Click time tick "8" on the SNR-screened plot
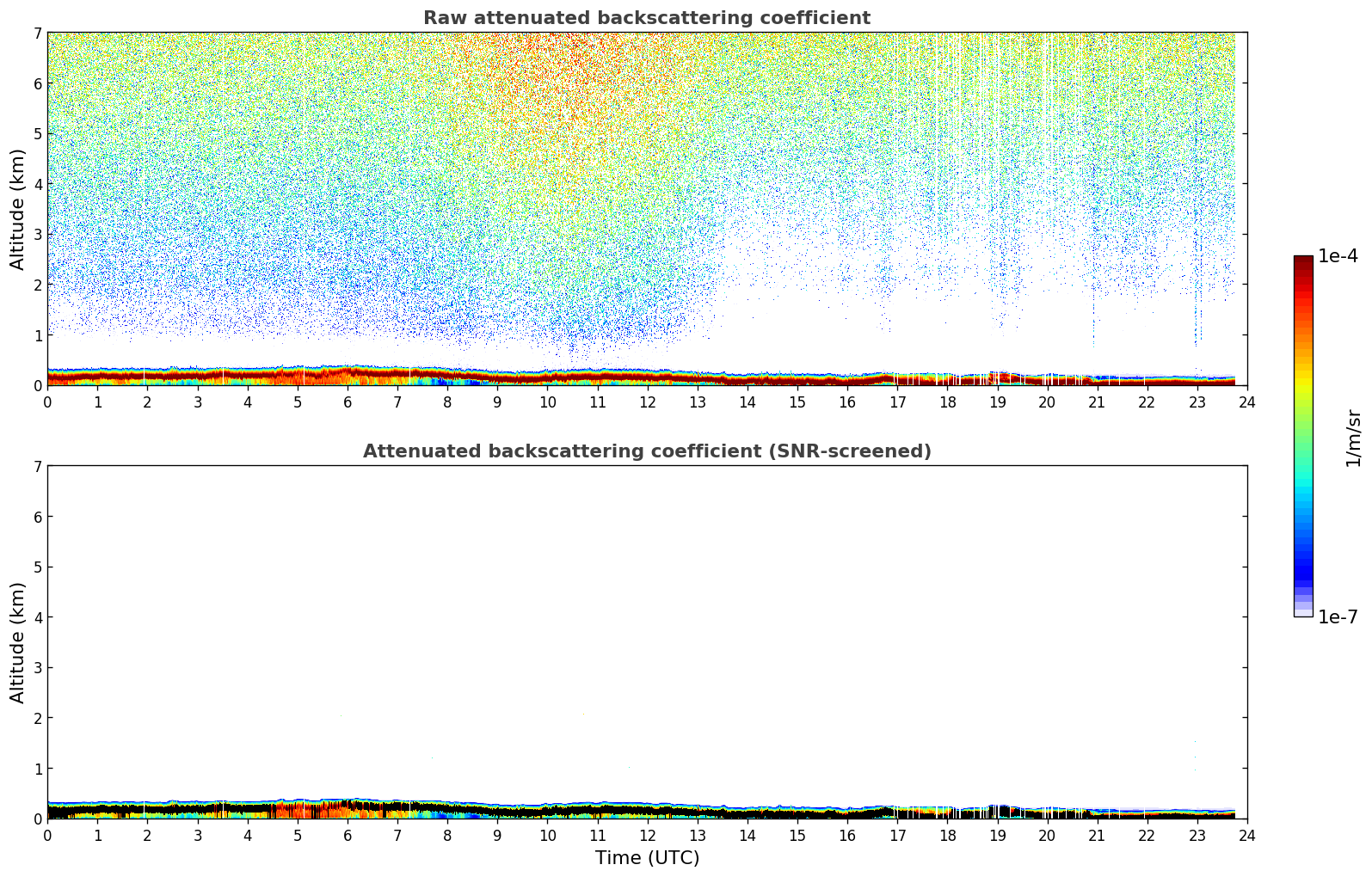 (x=447, y=835)
